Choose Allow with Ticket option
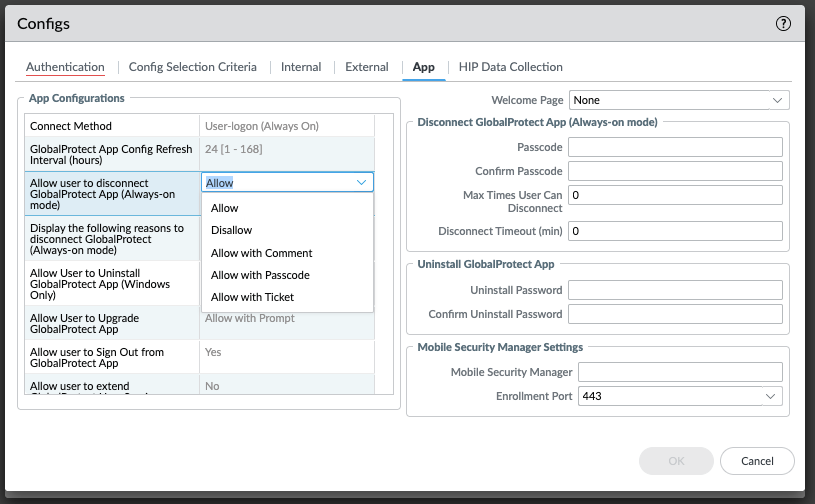Viewport: 815px width, 504px height. point(252,297)
